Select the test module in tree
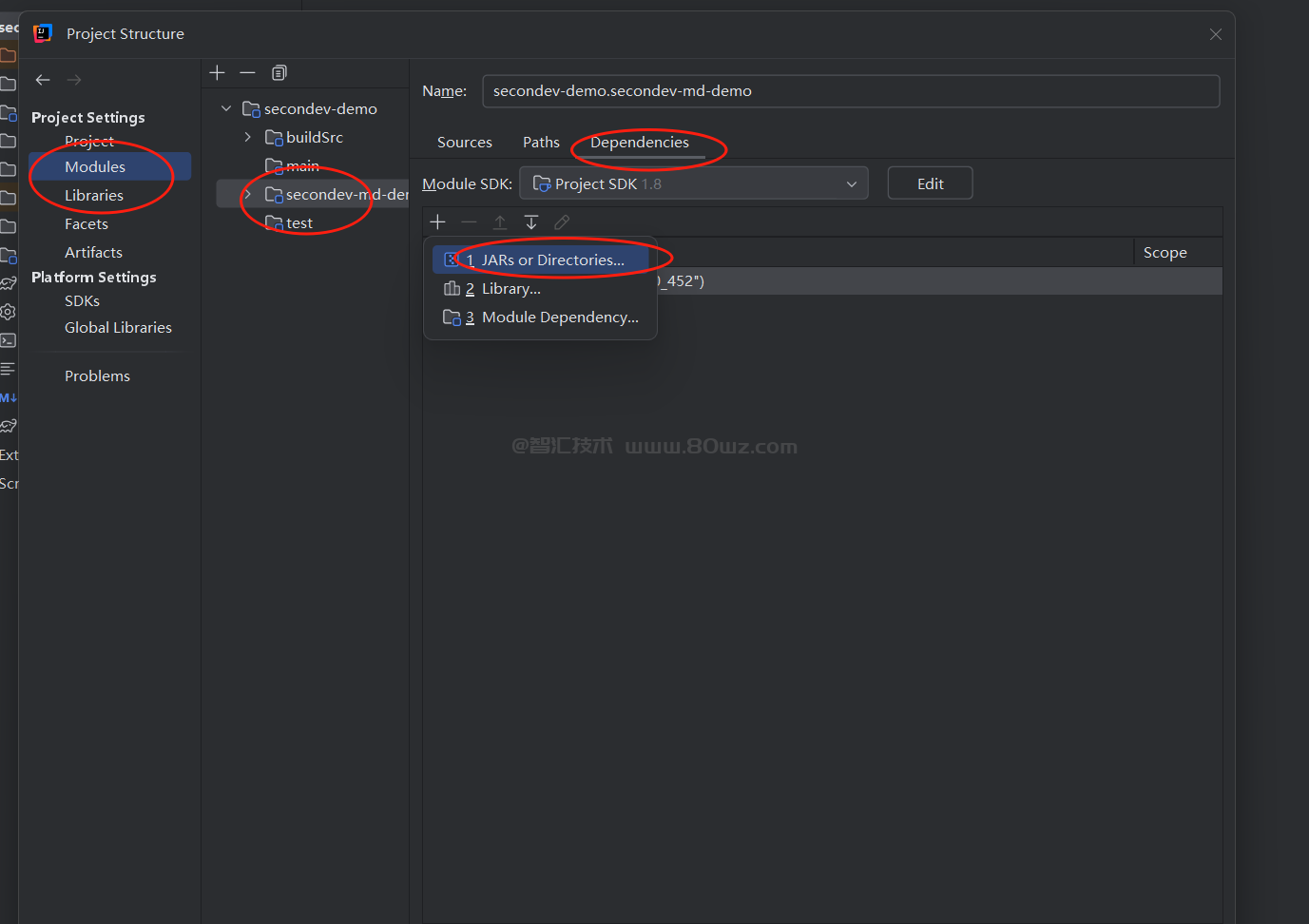 click(298, 223)
